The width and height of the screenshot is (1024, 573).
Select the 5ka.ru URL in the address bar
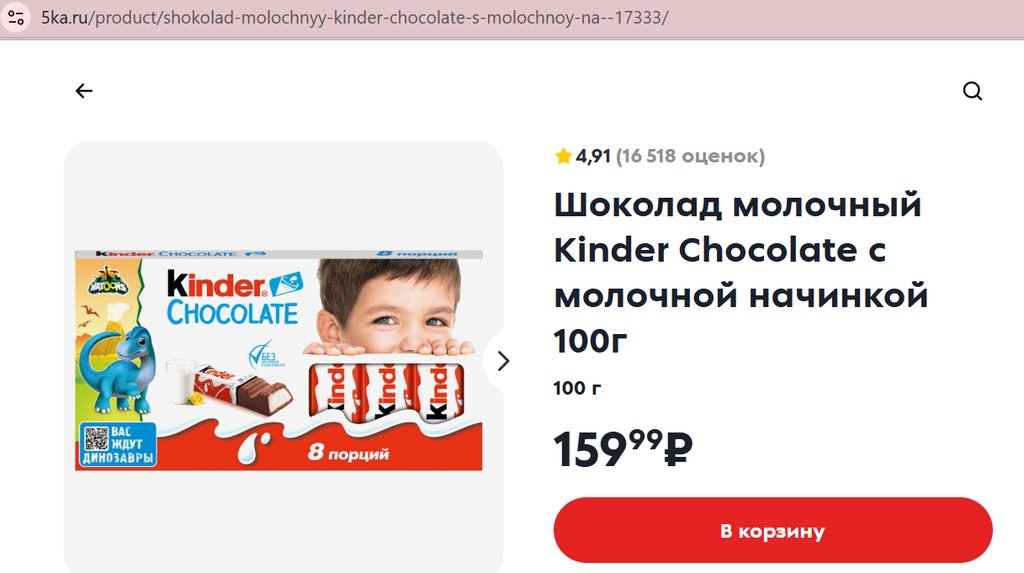355,17
